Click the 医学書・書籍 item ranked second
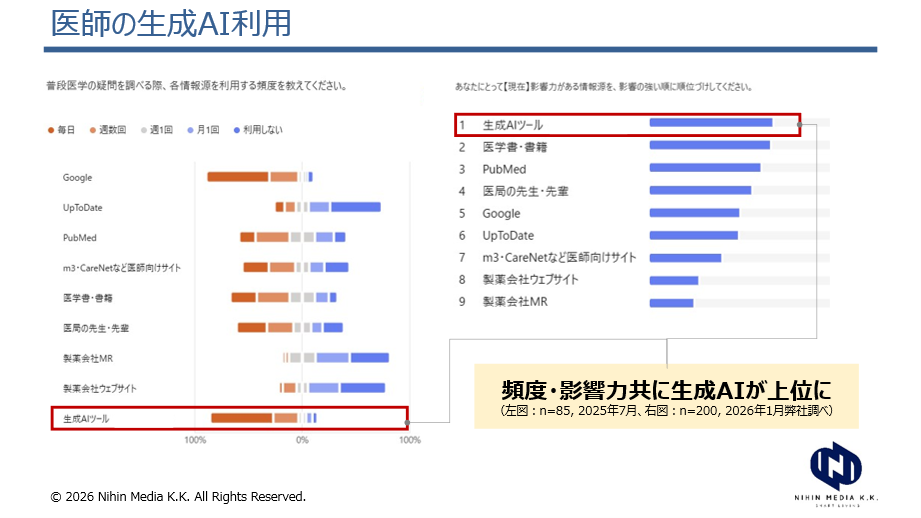Screen dimensions: 921x518 tap(514, 147)
